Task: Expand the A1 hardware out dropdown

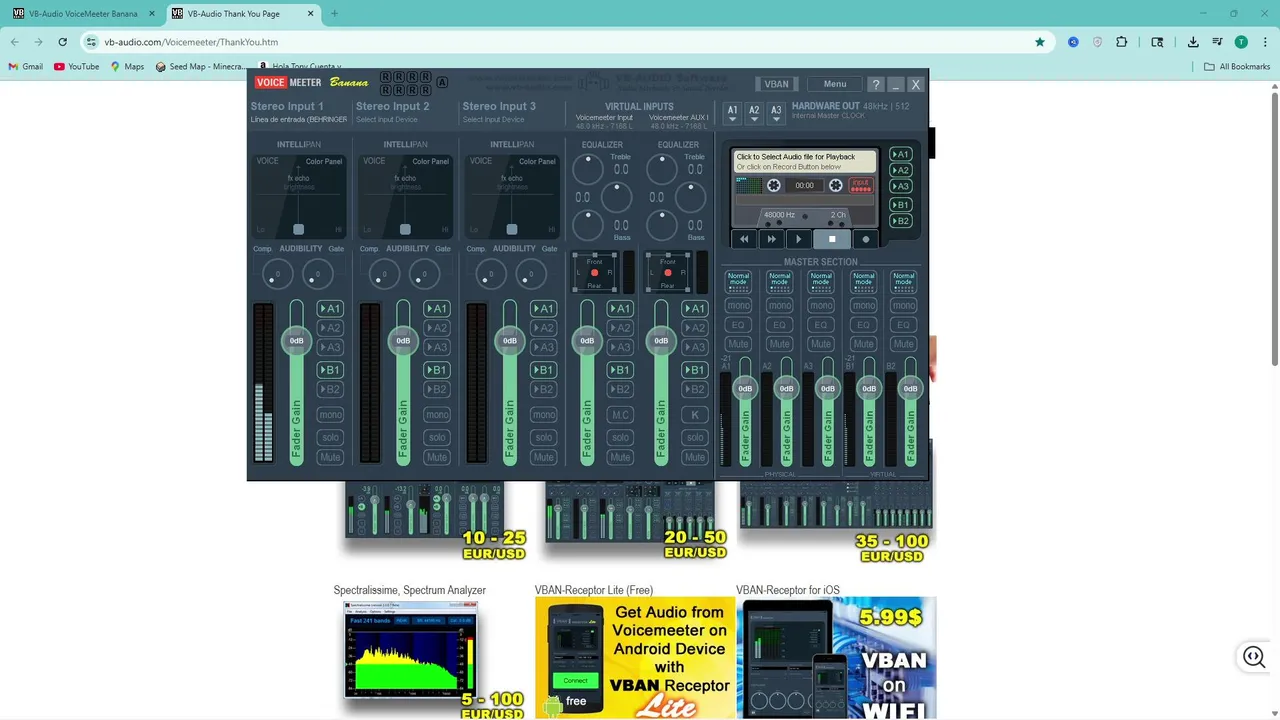Action: [x=732, y=114]
